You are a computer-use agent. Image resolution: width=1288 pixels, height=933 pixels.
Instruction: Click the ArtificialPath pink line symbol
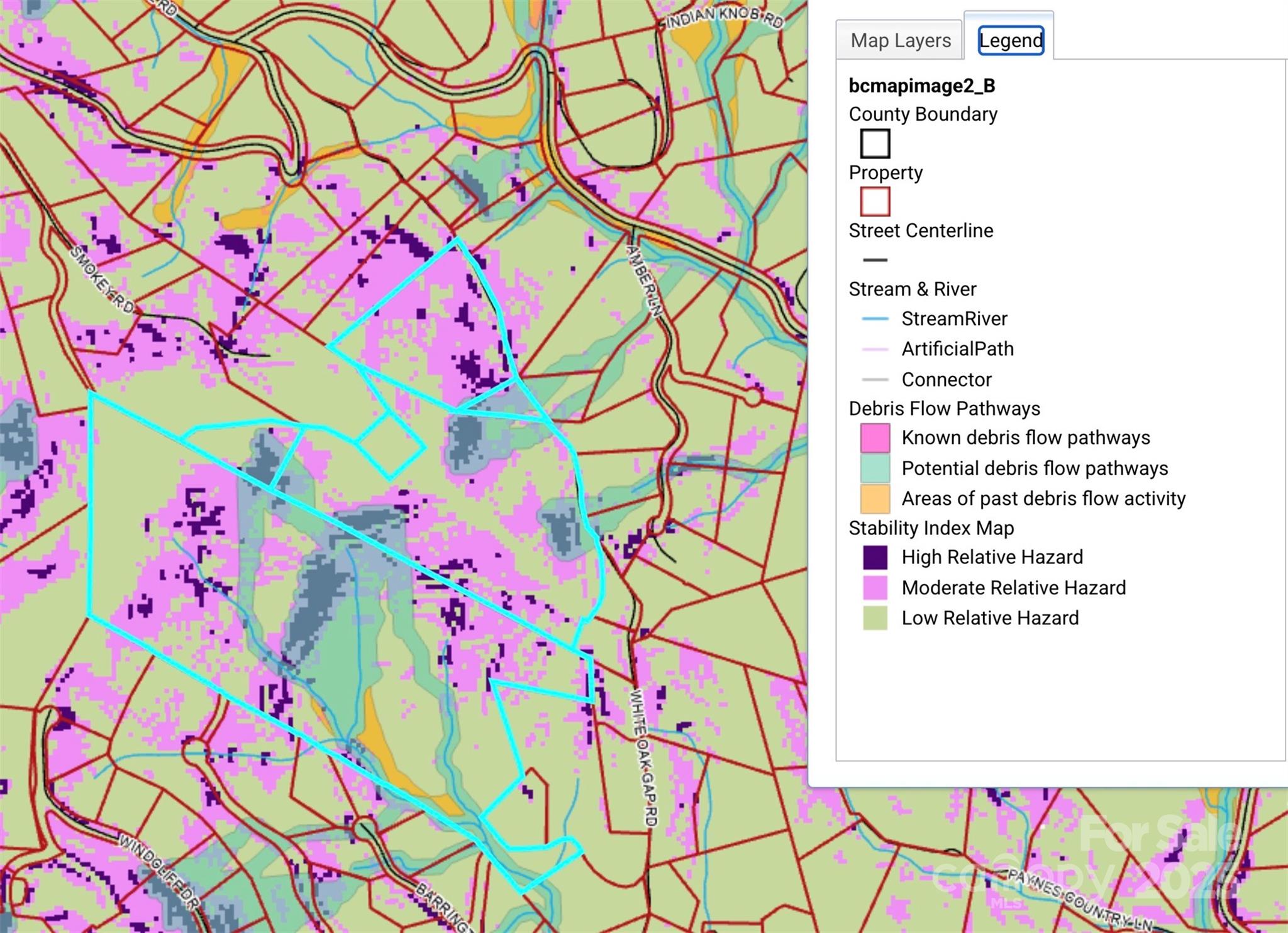875,349
